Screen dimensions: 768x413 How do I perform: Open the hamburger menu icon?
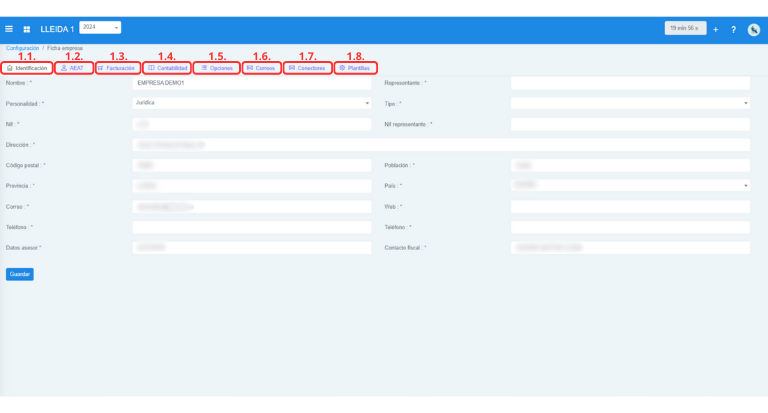pos(9,29)
